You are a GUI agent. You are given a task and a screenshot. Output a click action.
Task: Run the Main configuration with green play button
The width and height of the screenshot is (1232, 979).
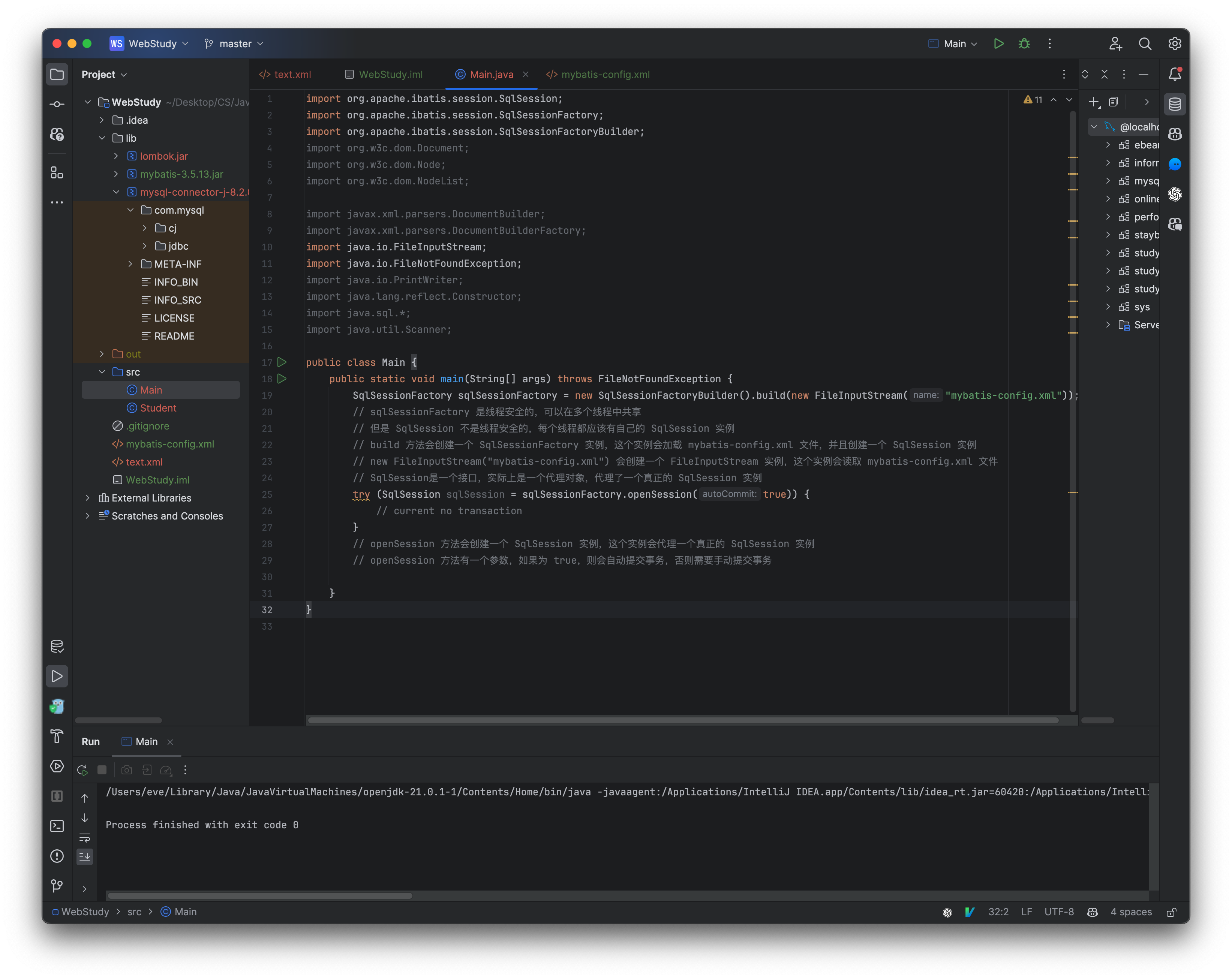coord(999,43)
